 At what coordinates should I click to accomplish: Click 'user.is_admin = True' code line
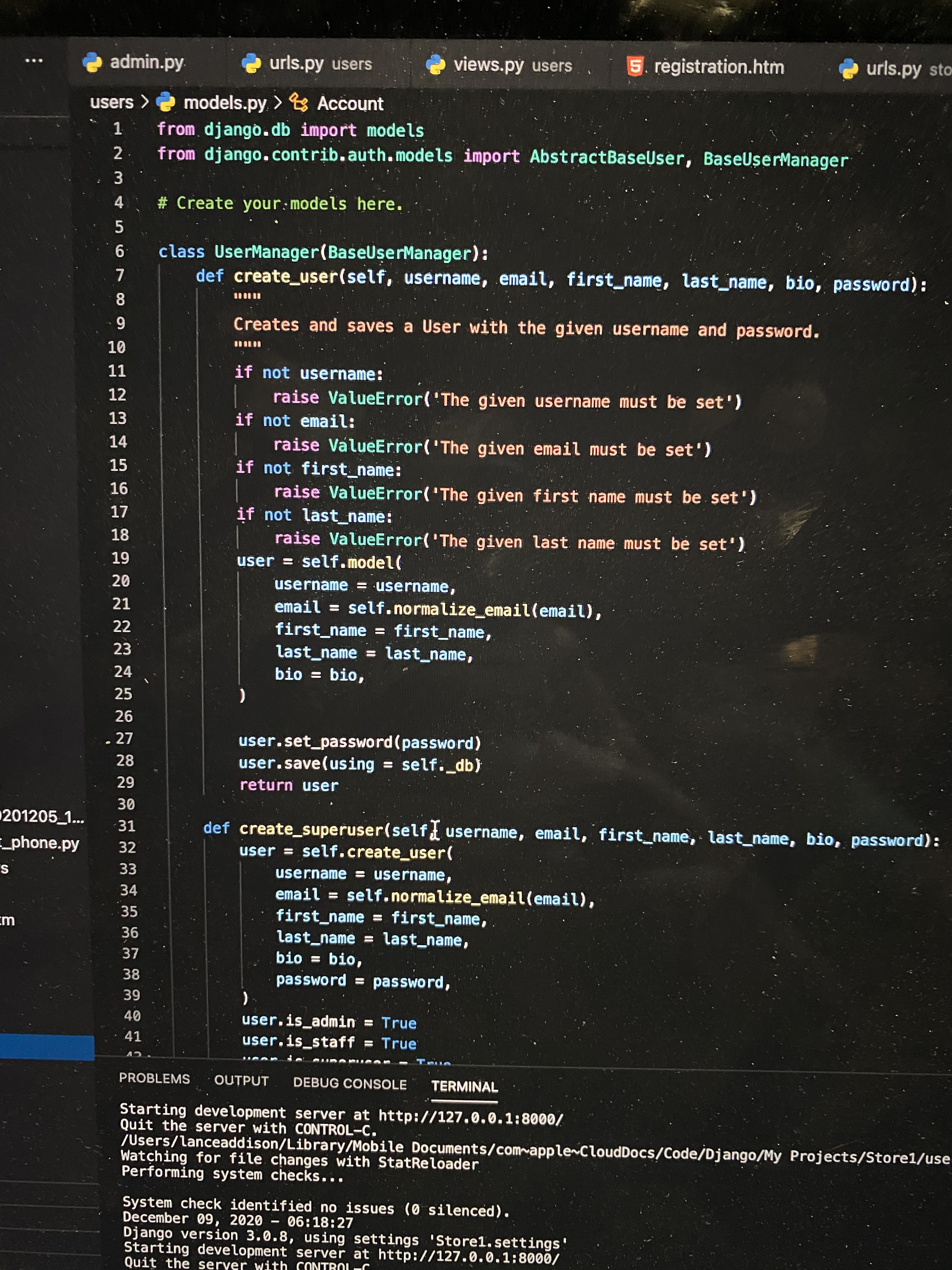[329, 1021]
